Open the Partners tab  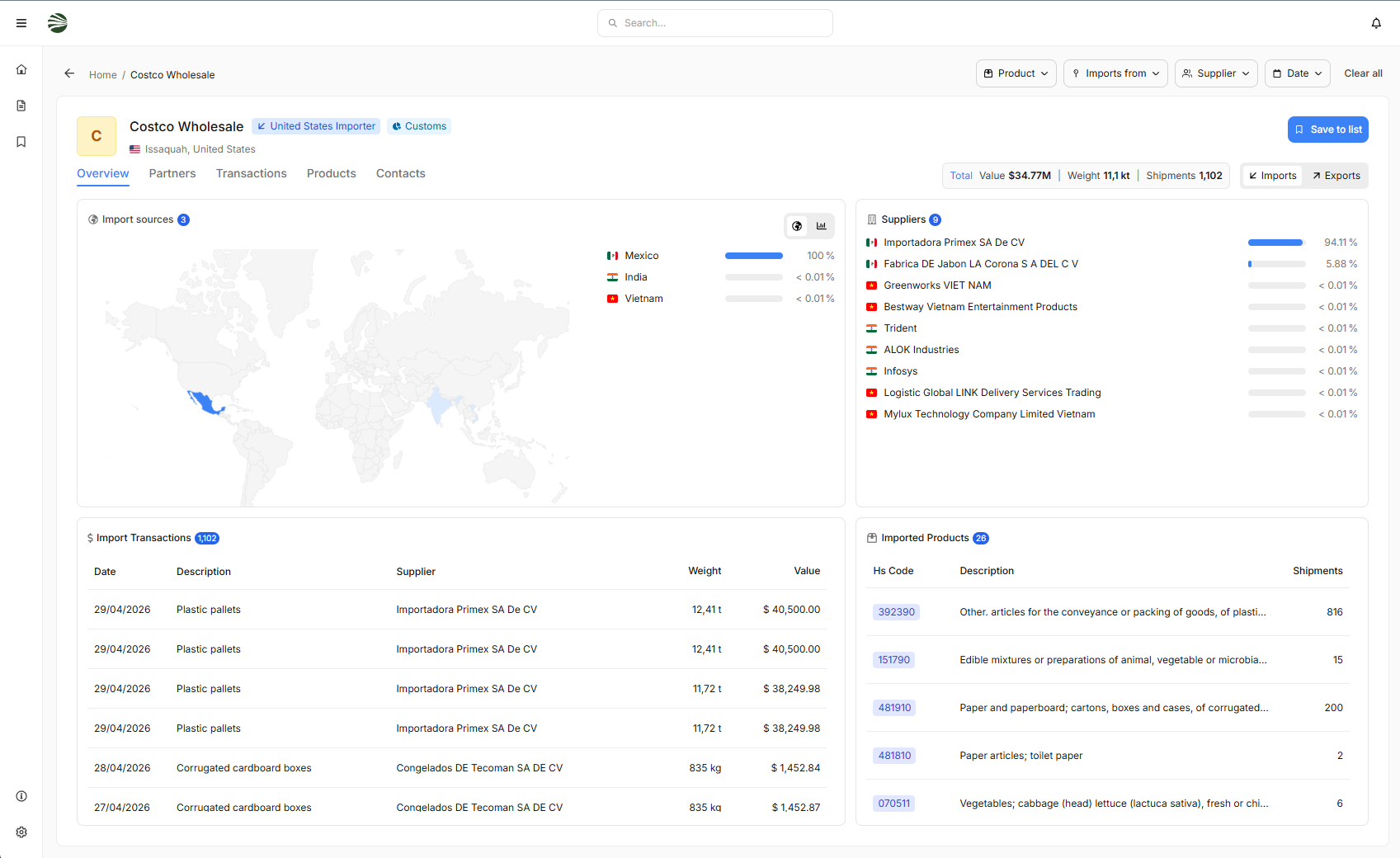point(172,173)
